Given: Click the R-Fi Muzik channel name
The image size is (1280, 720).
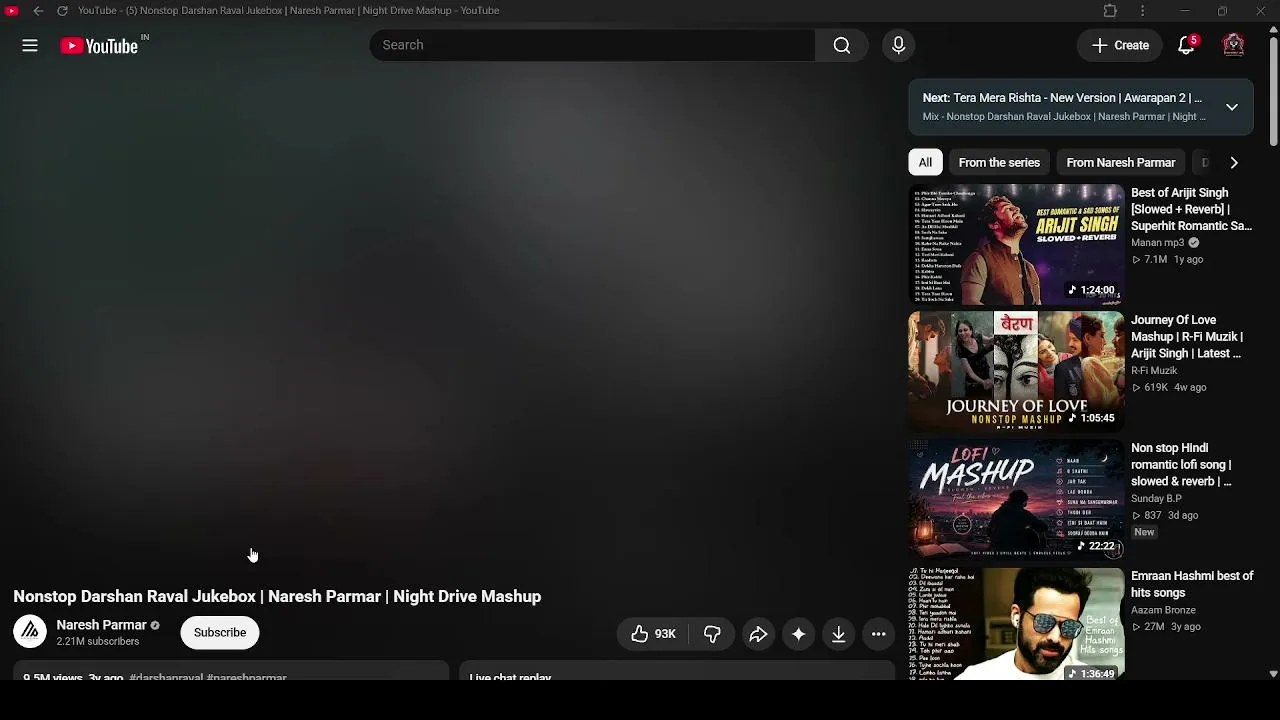Looking at the screenshot, I should point(1154,371).
